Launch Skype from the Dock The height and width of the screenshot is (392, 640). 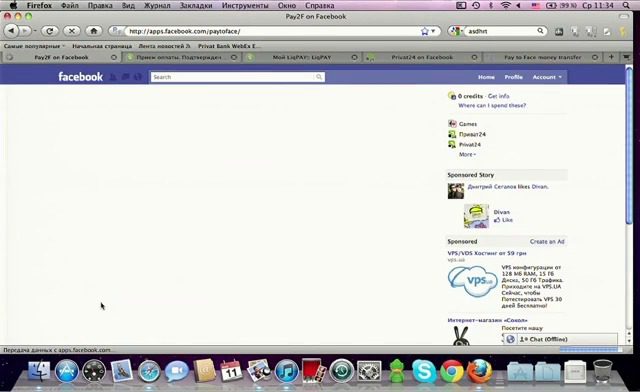pos(424,371)
